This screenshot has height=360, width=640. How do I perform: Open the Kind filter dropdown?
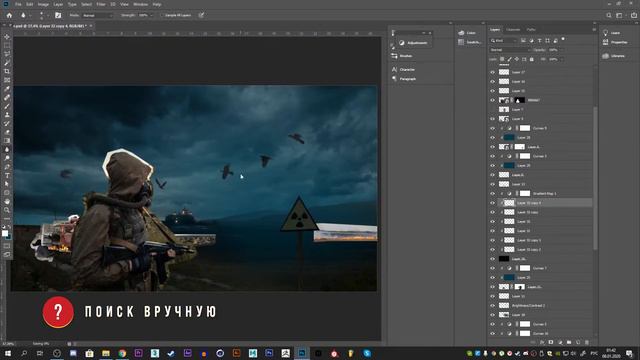(x=504, y=40)
